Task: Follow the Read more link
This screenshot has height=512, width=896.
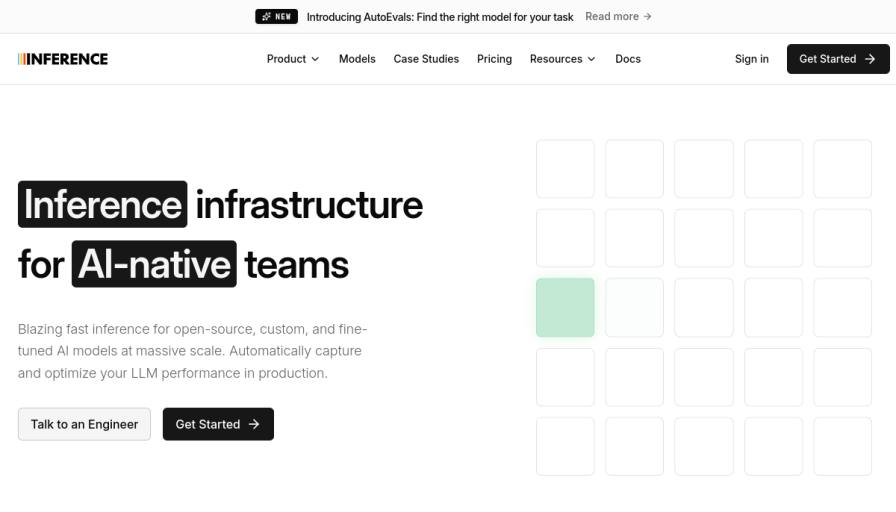Action: (x=618, y=17)
